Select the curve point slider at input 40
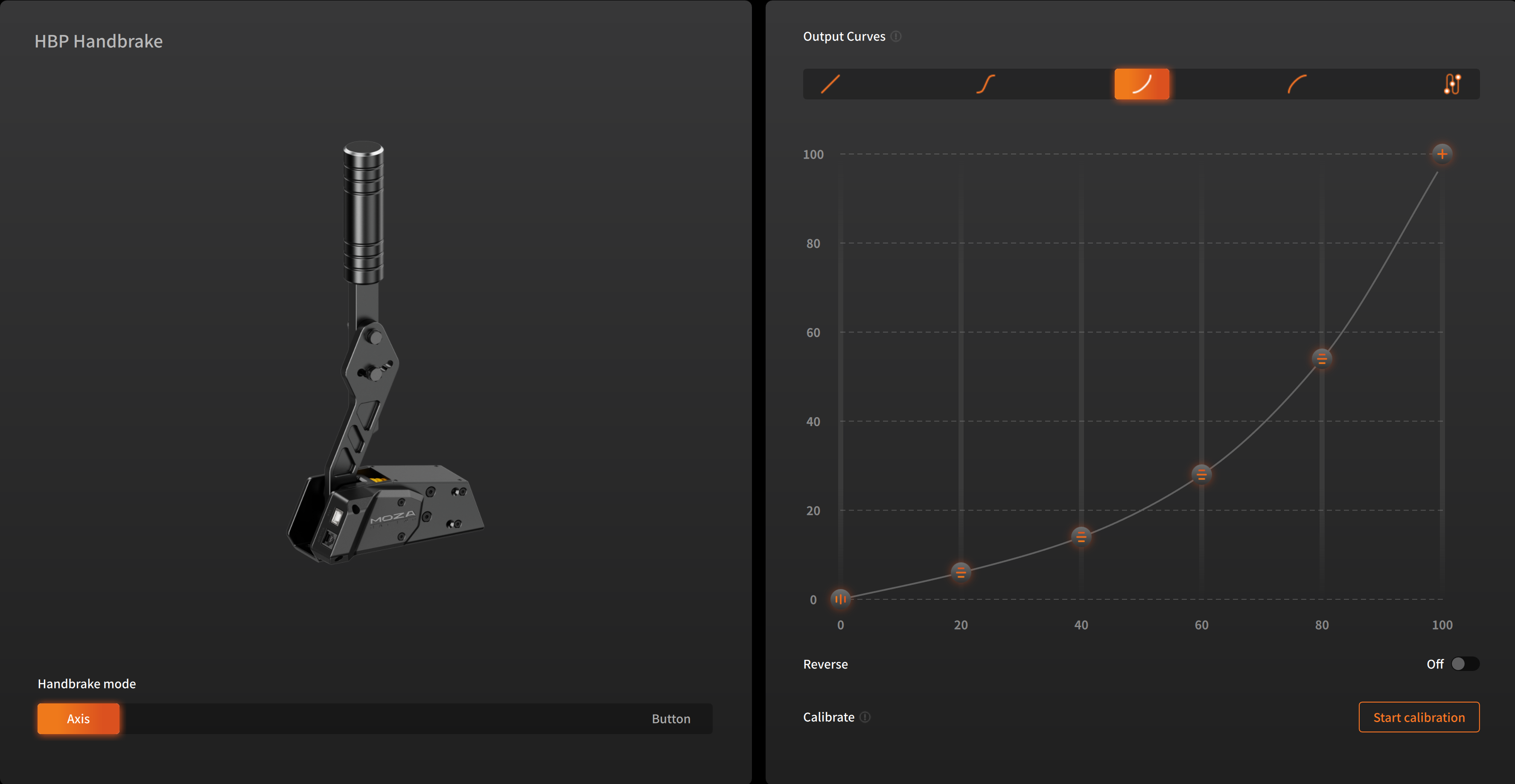The height and width of the screenshot is (784, 1515). tap(1081, 537)
